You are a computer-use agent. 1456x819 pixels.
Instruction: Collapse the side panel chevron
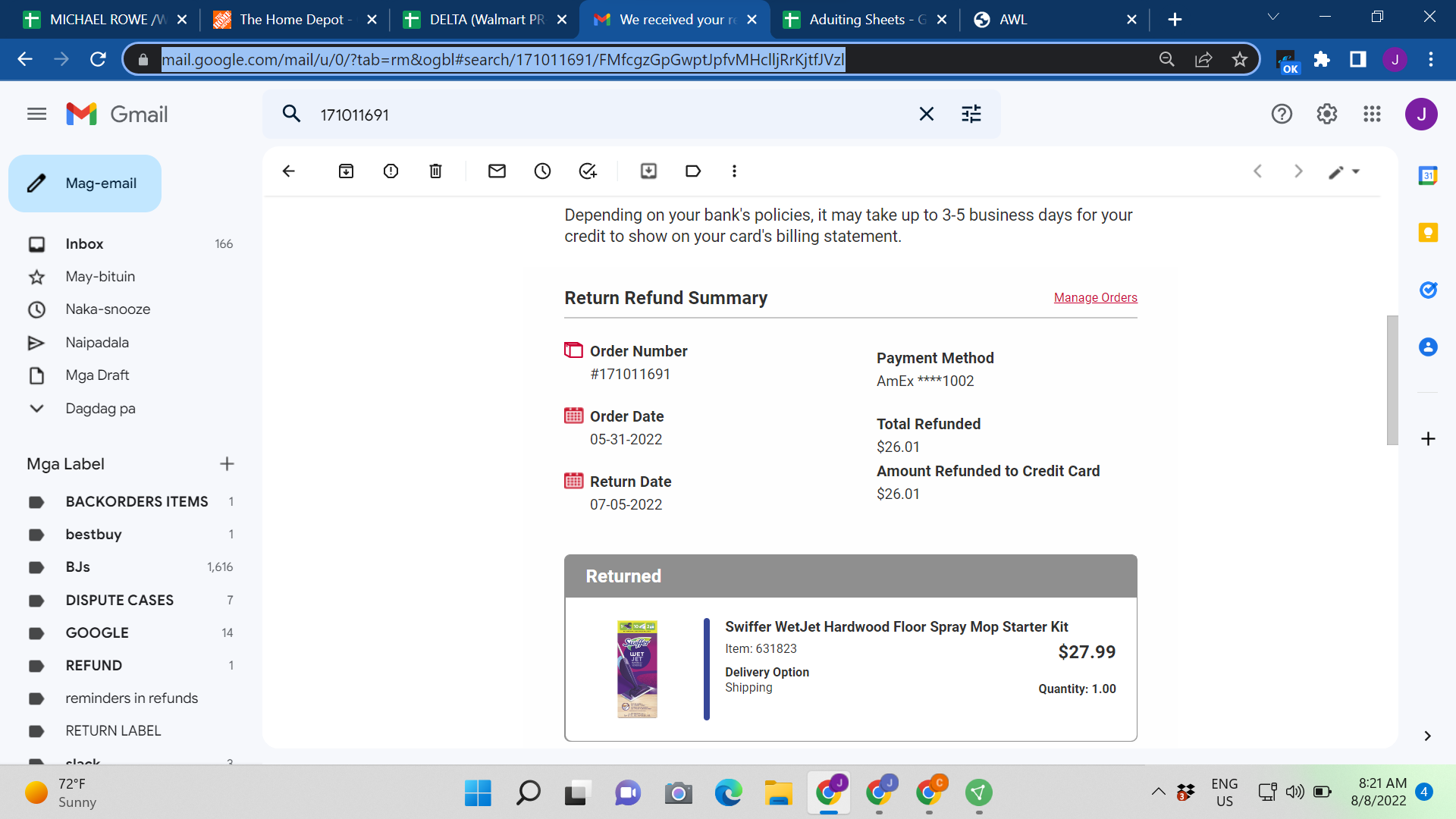coord(1427,736)
